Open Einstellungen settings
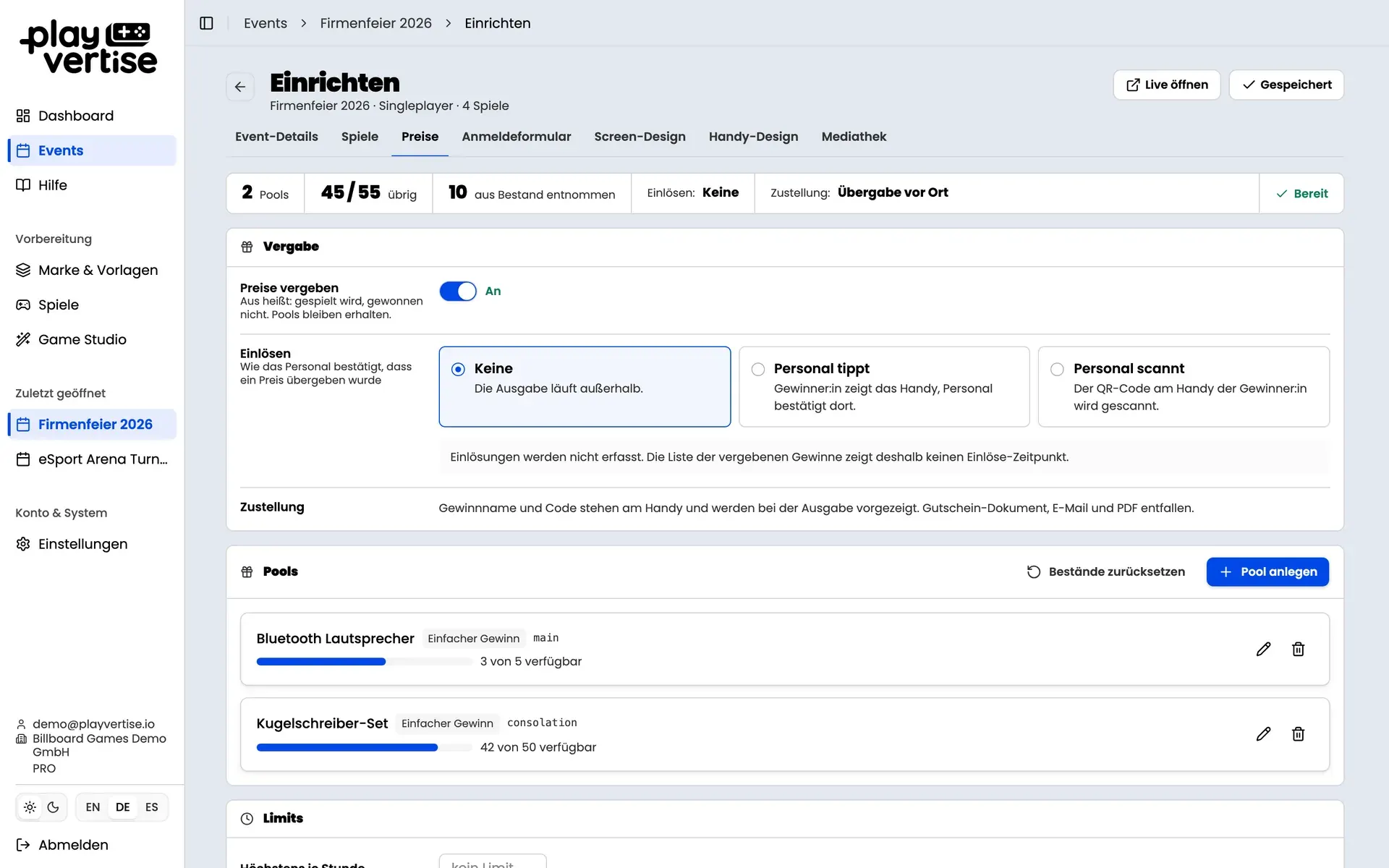This screenshot has height=868, width=1389. 92,544
